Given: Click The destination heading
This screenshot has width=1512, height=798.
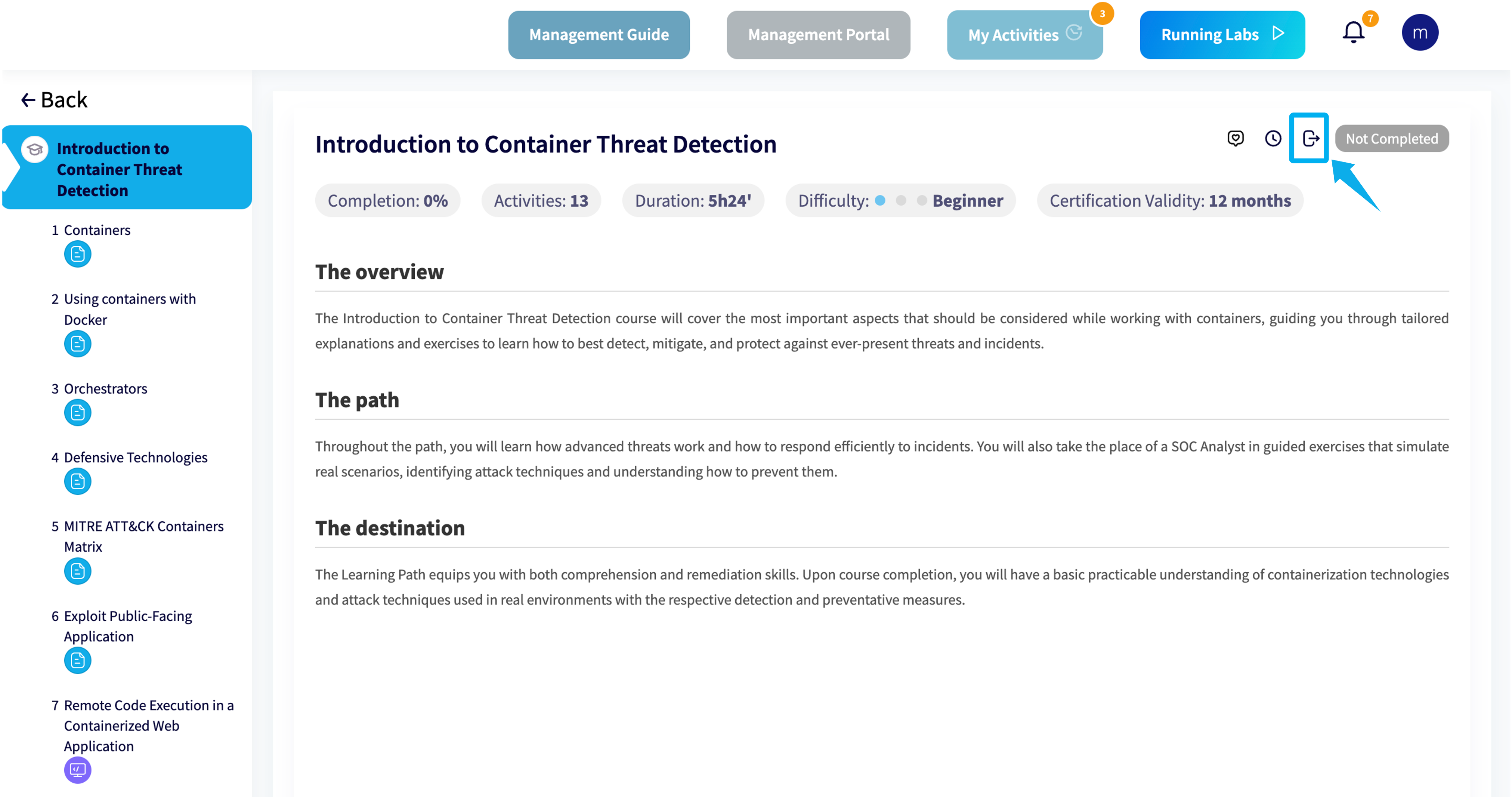Looking at the screenshot, I should pos(390,528).
